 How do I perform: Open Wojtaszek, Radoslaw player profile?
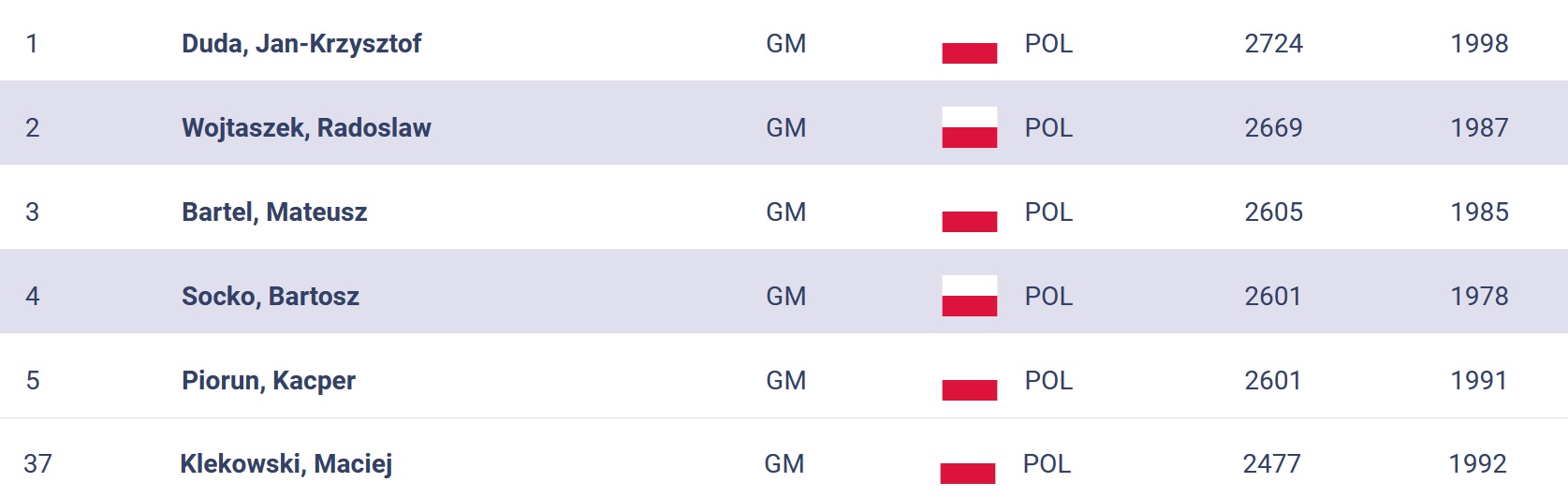(x=306, y=128)
